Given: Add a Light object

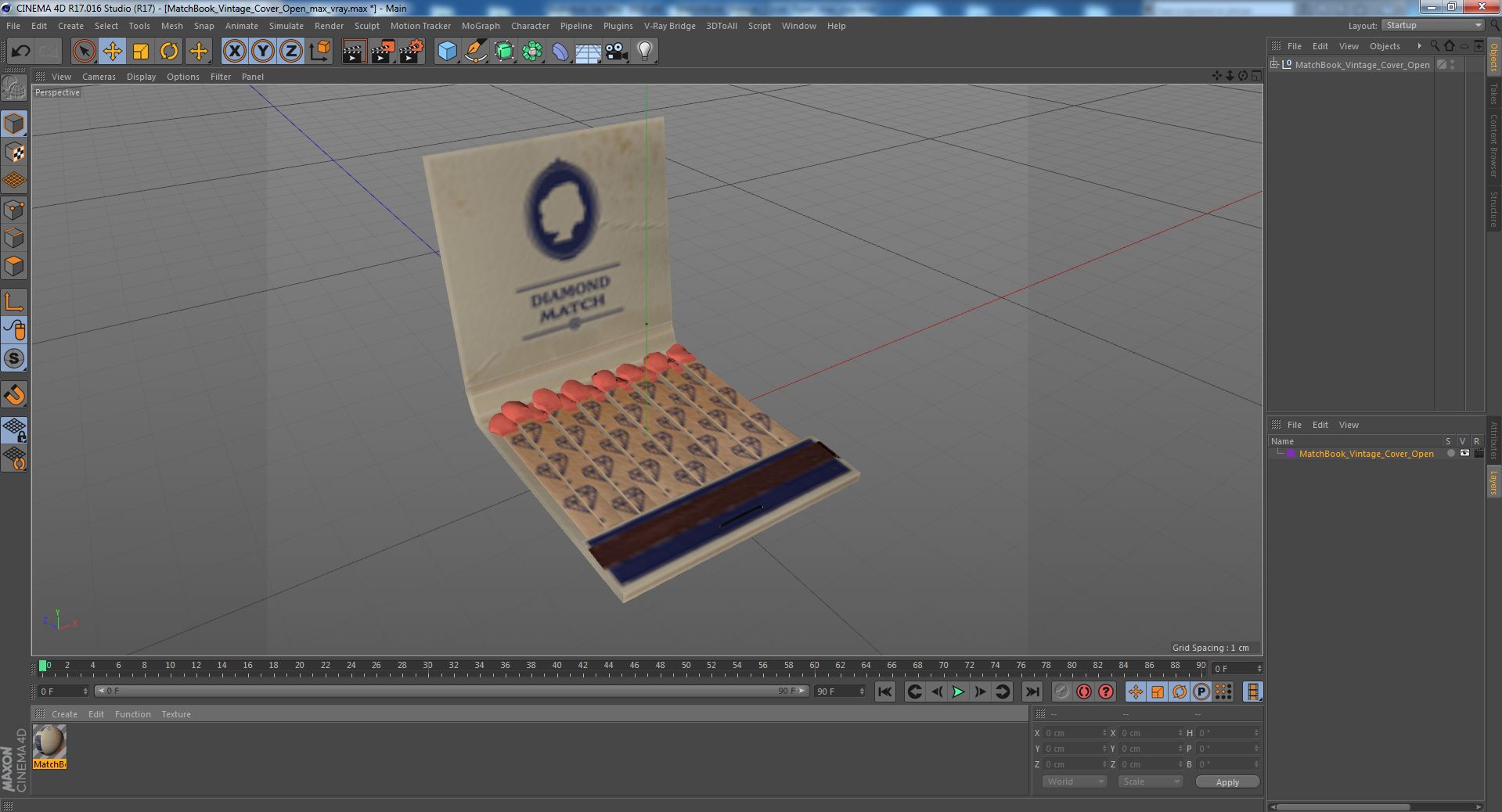Looking at the screenshot, I should pyautogui.click(x=645, y=52).
